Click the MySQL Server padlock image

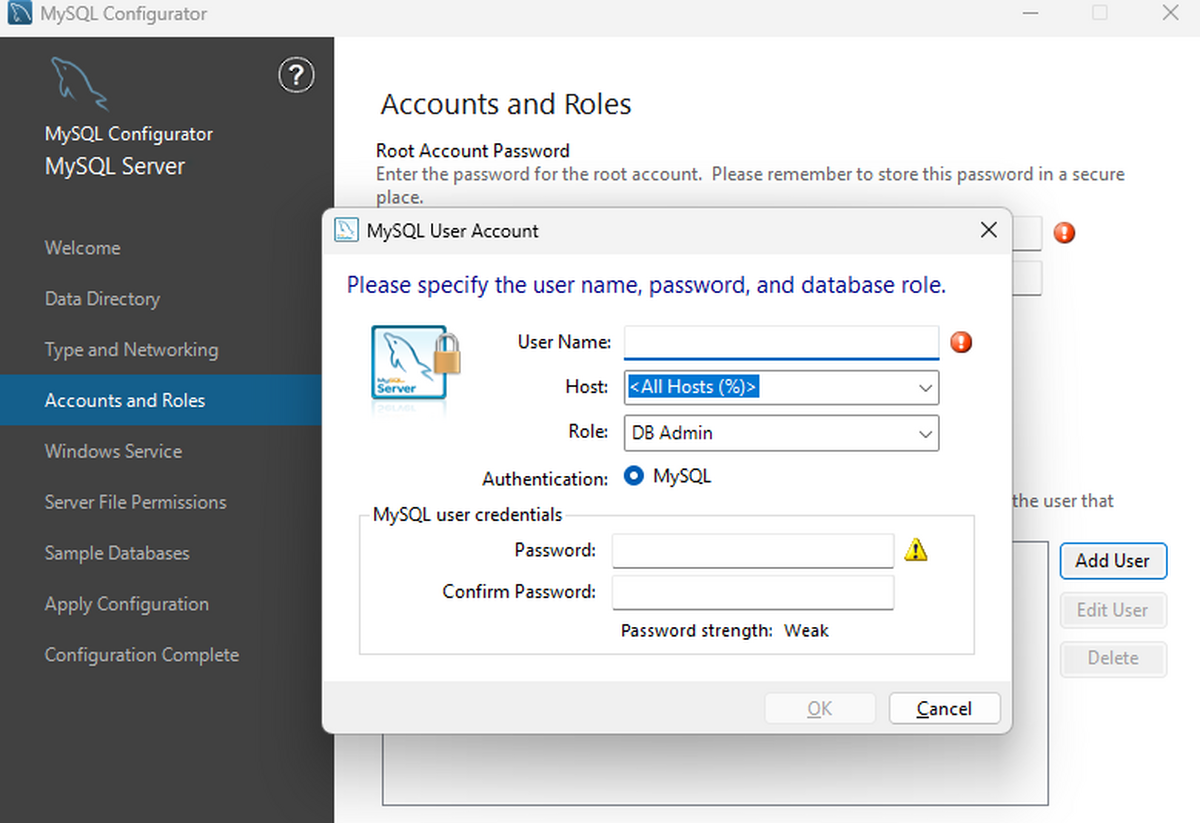coord(417,361)
